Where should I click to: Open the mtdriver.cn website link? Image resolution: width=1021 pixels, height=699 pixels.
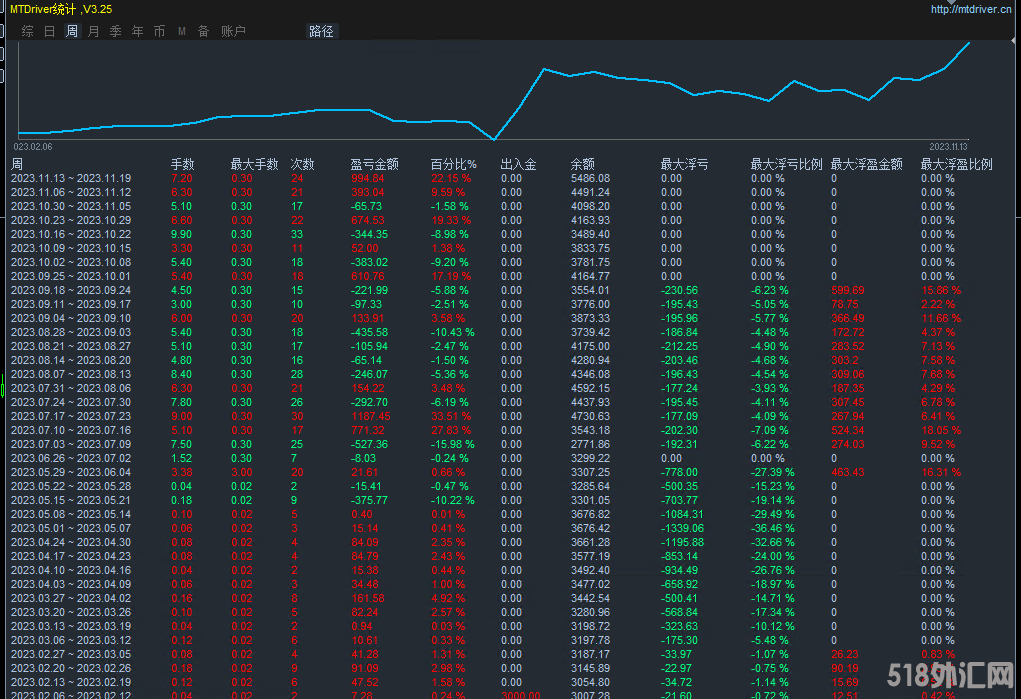(972, 9)
